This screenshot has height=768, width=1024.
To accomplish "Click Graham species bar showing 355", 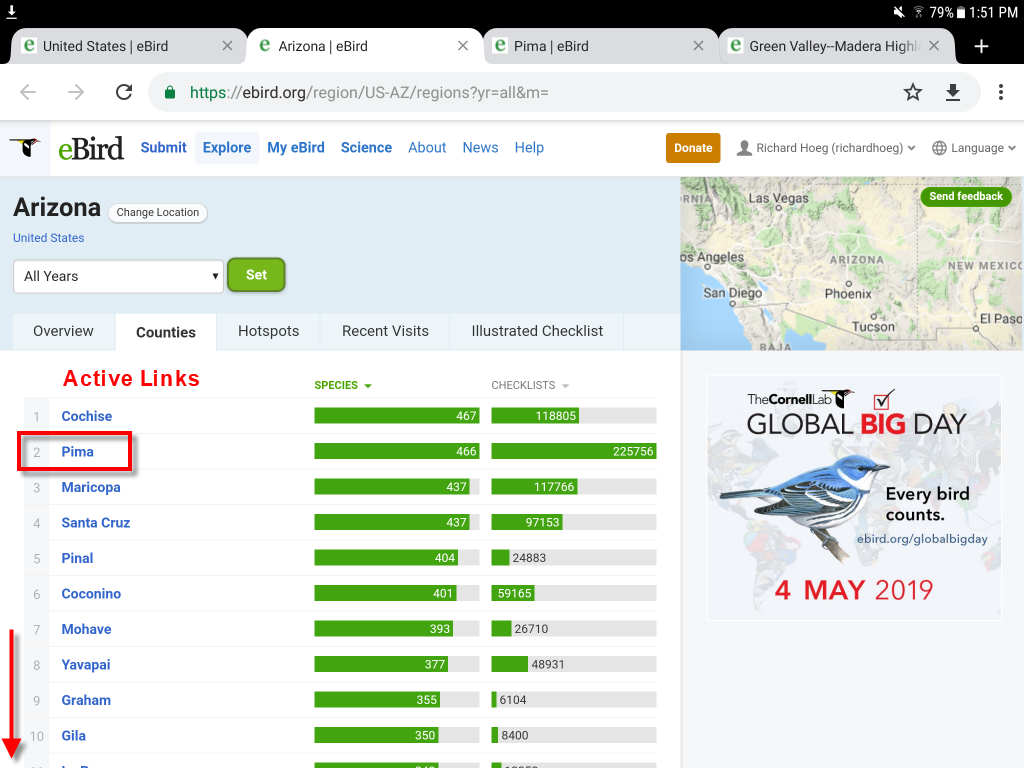I will (x=377, y=700).
